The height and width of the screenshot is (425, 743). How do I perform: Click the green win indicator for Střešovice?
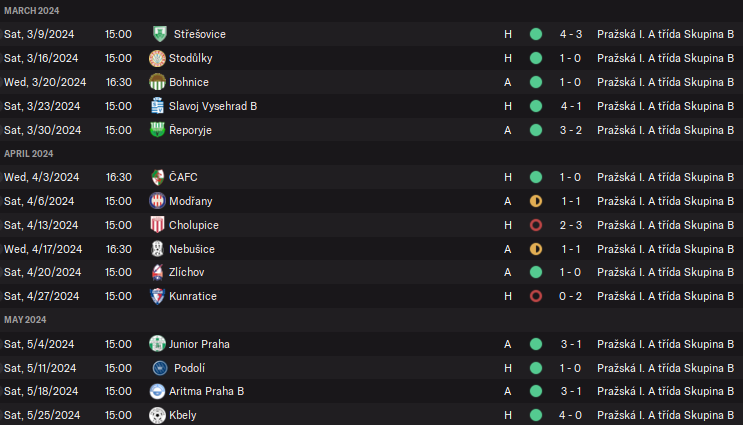536,34
